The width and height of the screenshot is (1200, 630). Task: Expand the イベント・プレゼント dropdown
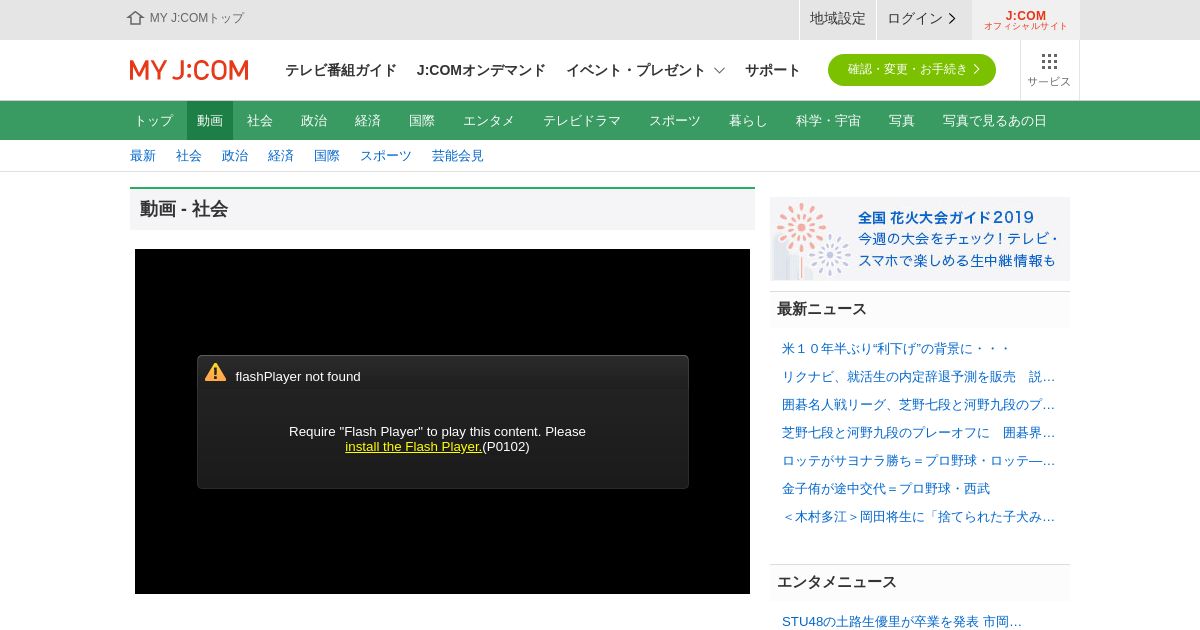pos(645,70)
